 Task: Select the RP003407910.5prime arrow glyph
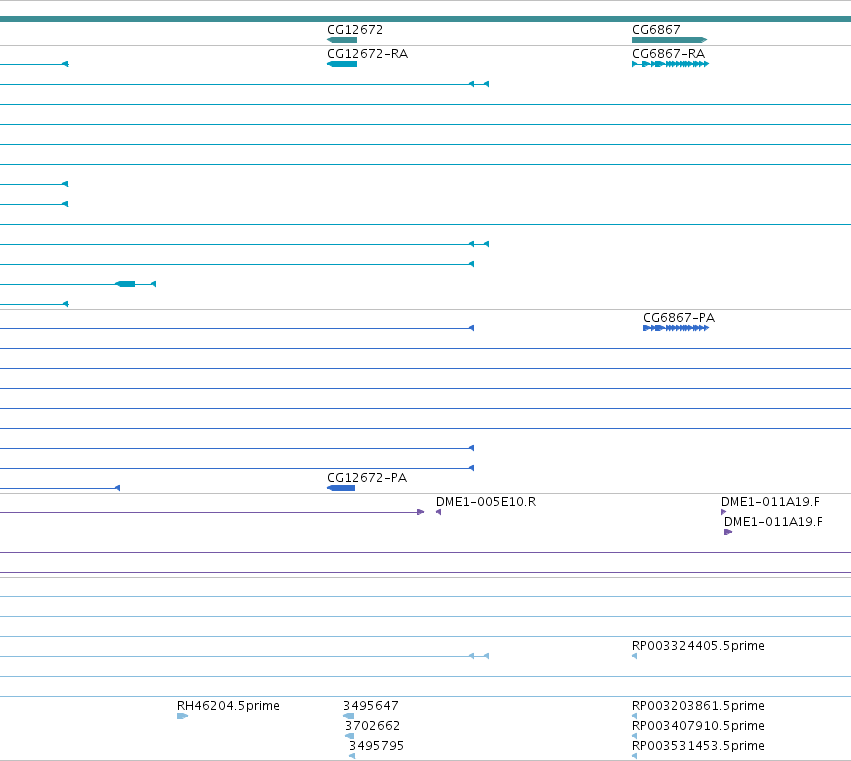click(x=634, y=736)
